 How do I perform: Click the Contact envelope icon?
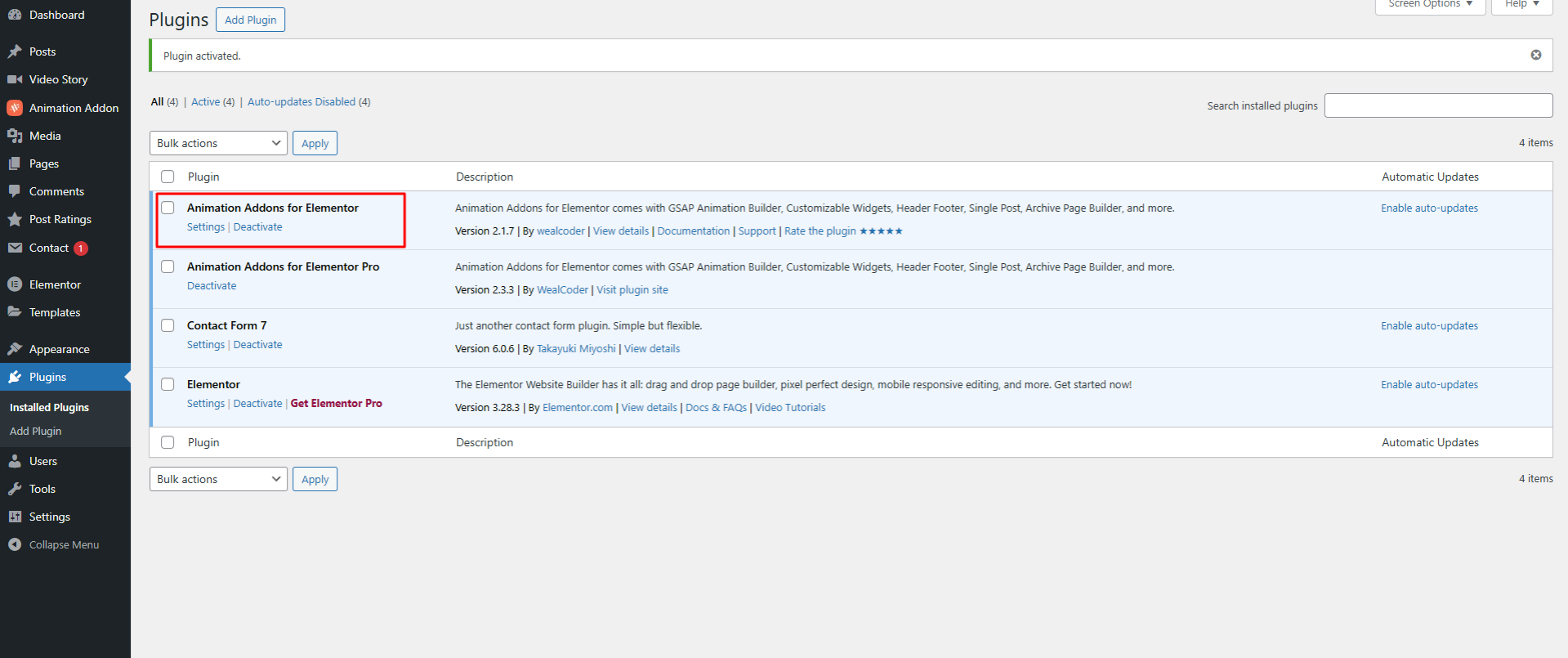(15, 248)
